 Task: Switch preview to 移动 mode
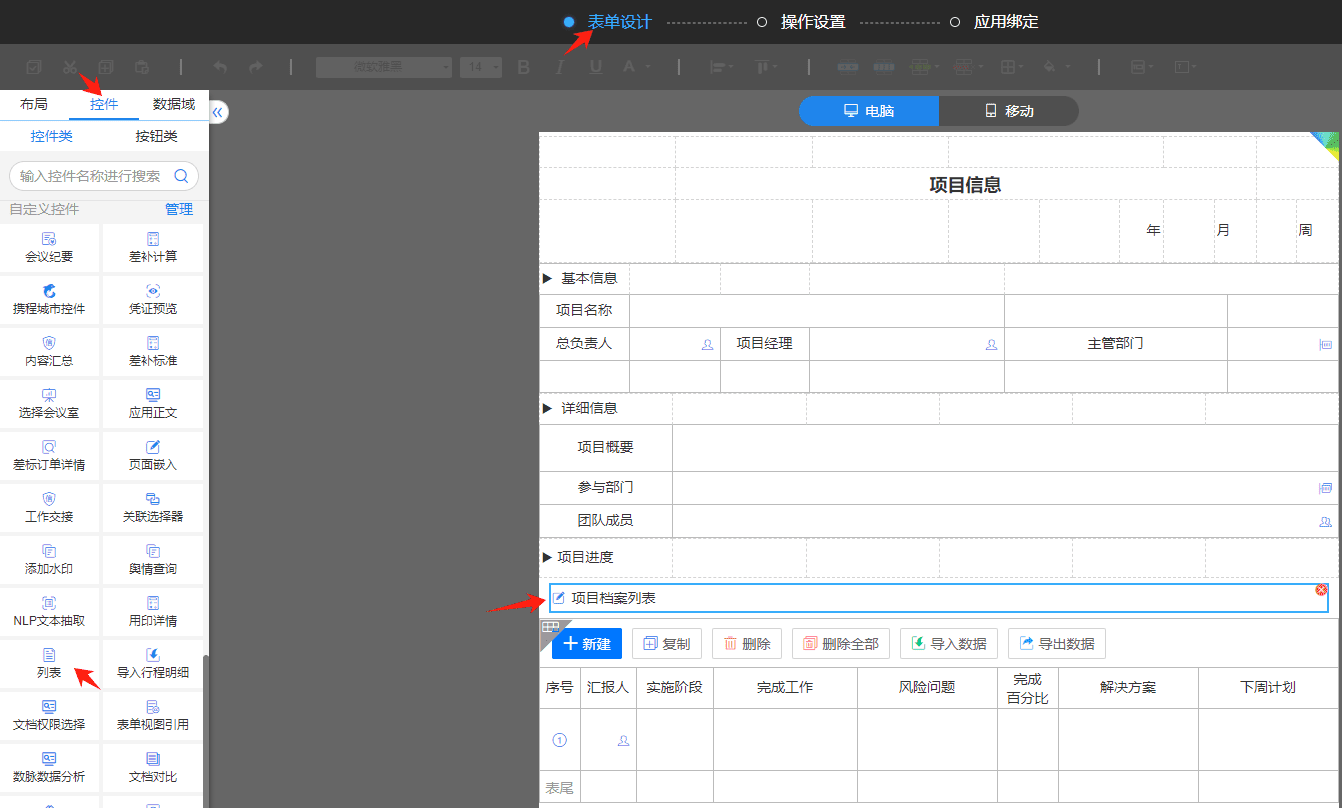(x=1009, y=111)
